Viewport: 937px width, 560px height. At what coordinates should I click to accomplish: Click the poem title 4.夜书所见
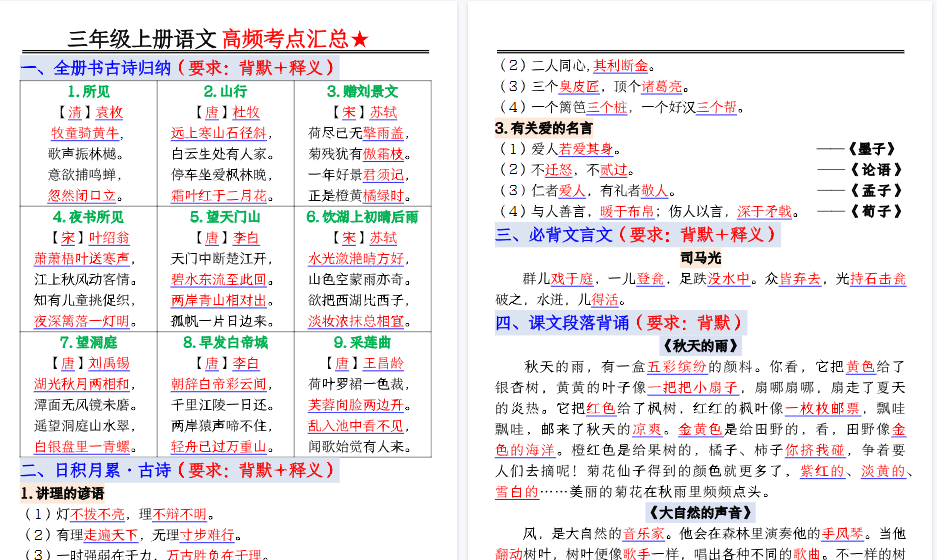click(88, 216)
